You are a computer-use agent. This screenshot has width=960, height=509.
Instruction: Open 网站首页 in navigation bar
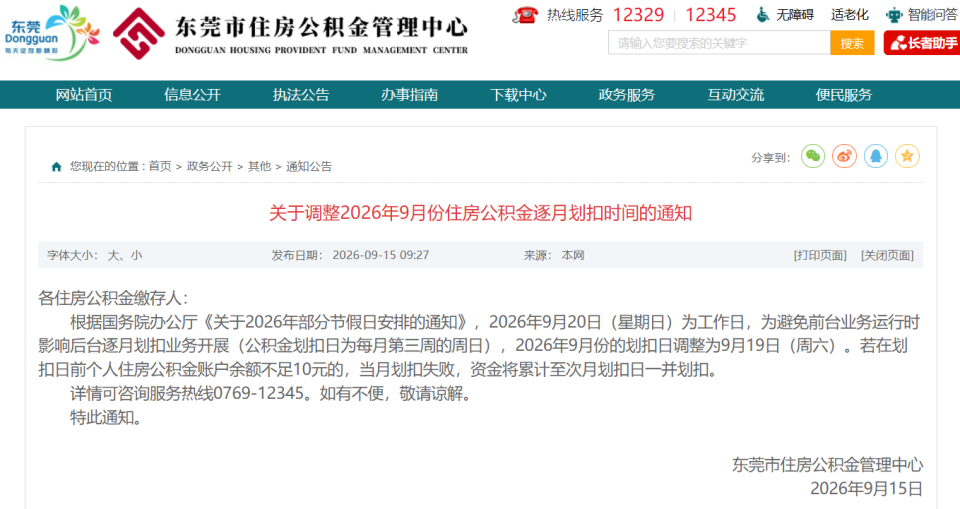84,95
